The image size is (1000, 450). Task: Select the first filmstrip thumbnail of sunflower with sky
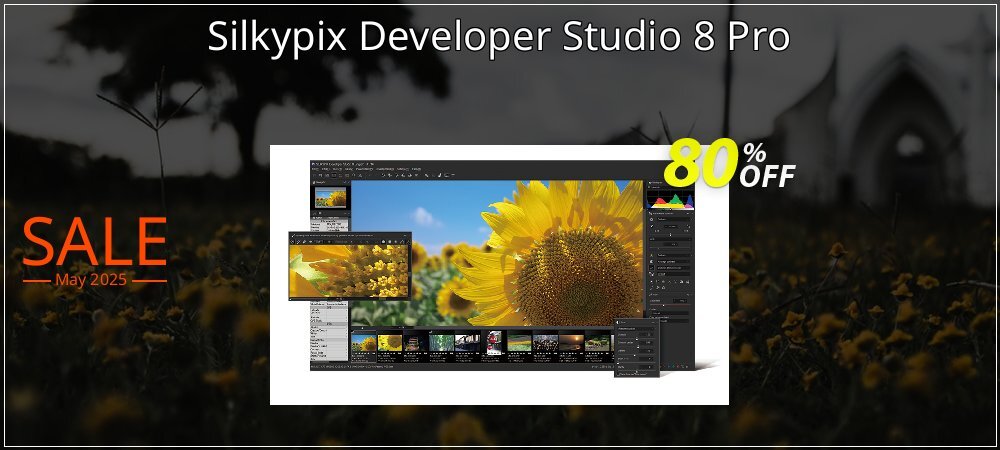click(364, 343)
